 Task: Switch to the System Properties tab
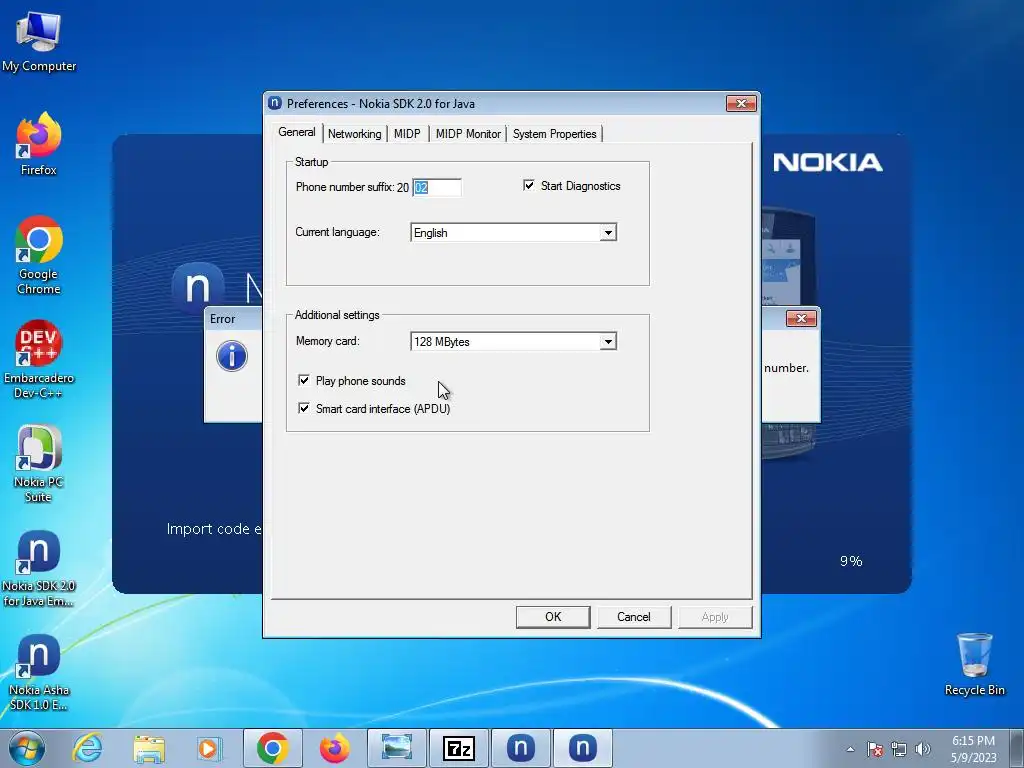click(554, 134)
